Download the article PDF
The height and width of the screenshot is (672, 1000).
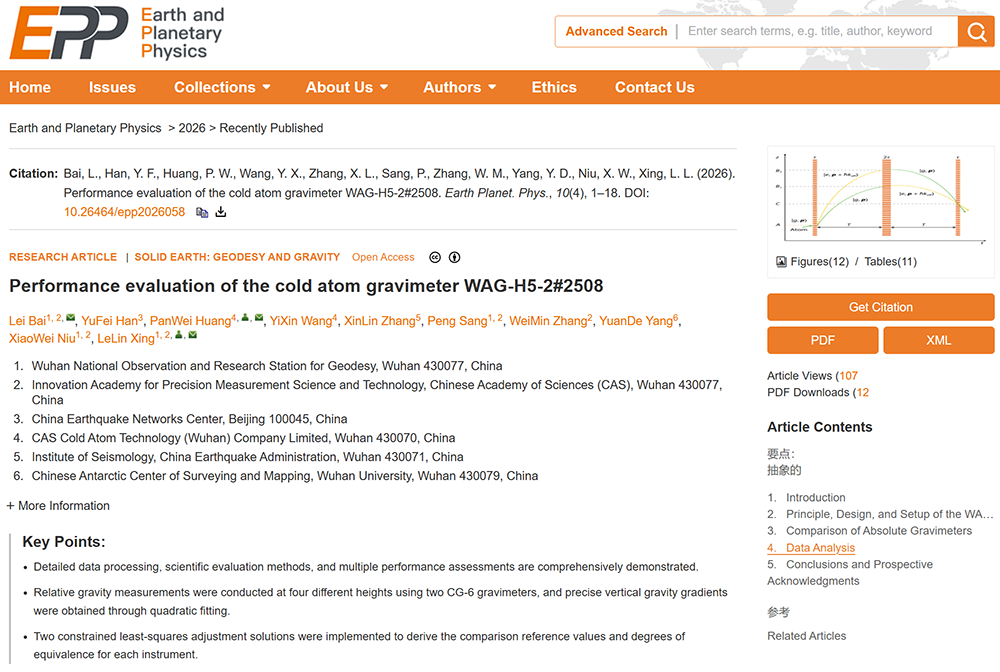pyautogui.click(x=823, y=340)
